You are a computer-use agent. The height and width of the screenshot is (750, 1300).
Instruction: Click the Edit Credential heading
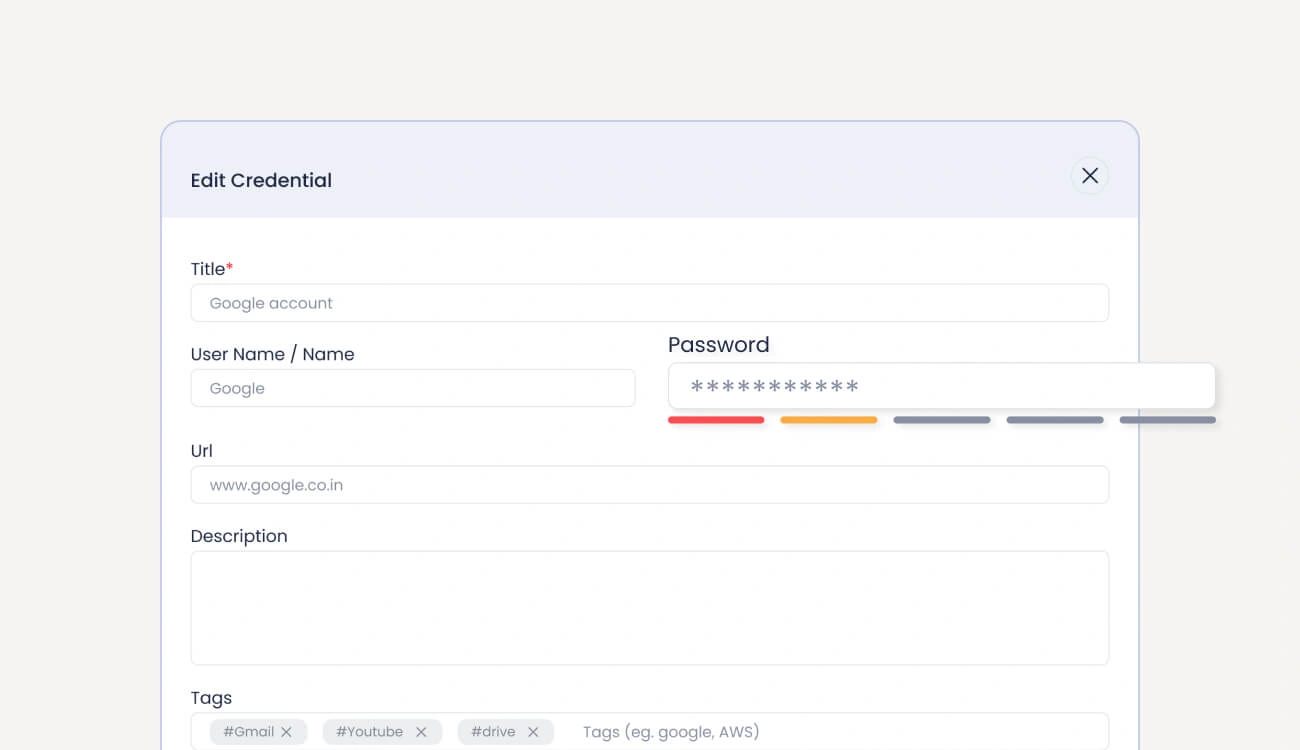[x=261, y=180]
